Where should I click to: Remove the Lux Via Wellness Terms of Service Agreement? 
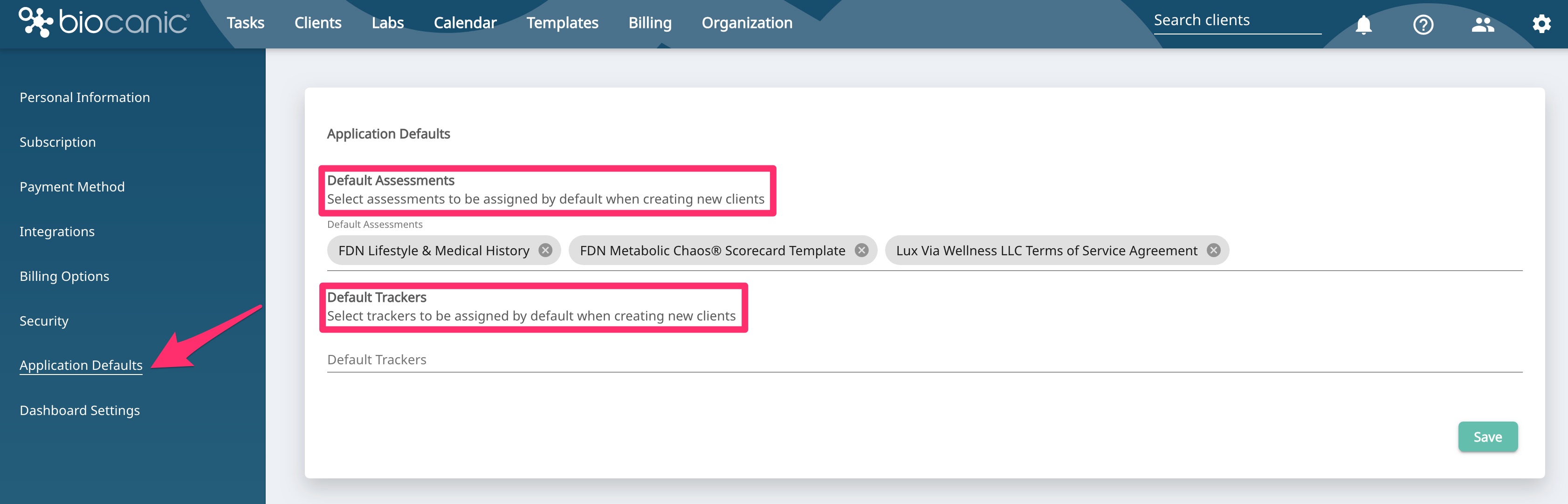point(1214,250)
